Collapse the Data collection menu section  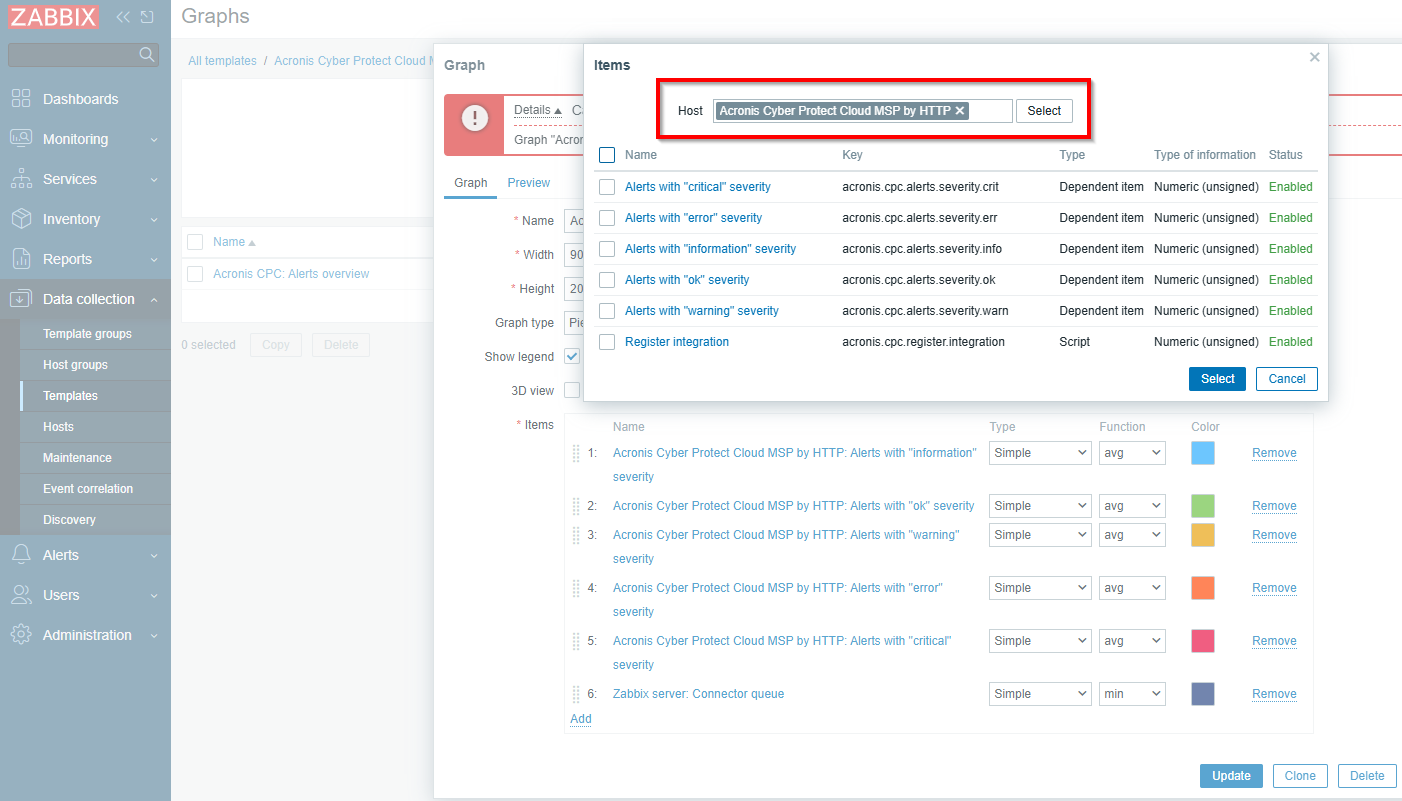(x=154, y=299)
